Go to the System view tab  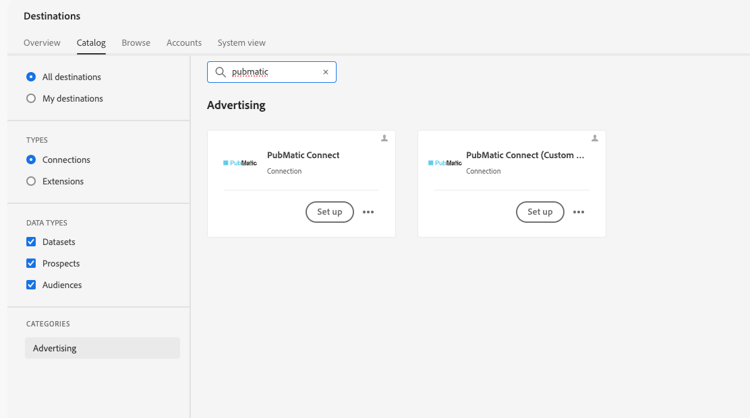point(241,43)
